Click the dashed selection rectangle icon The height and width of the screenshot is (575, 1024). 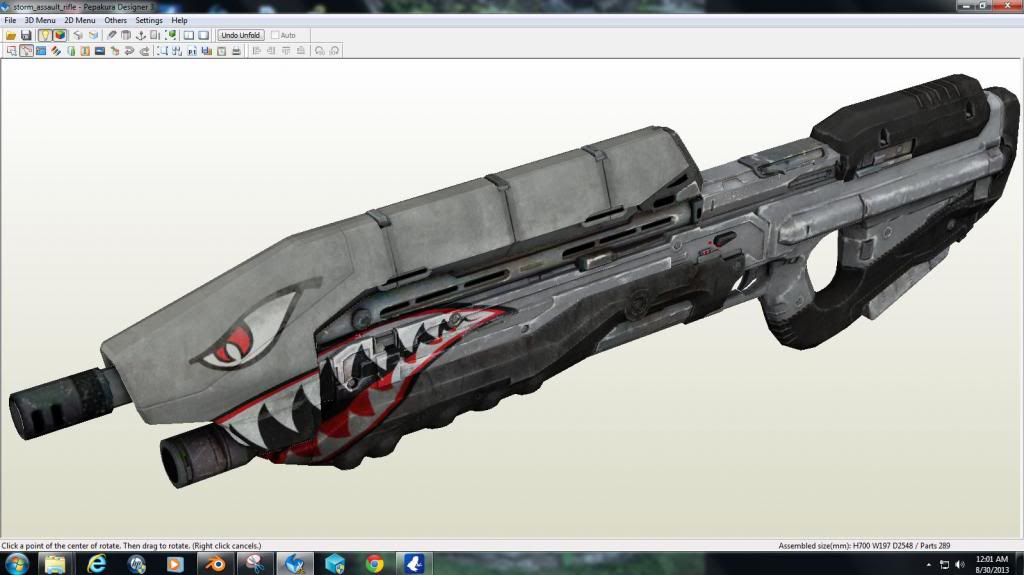162,51
